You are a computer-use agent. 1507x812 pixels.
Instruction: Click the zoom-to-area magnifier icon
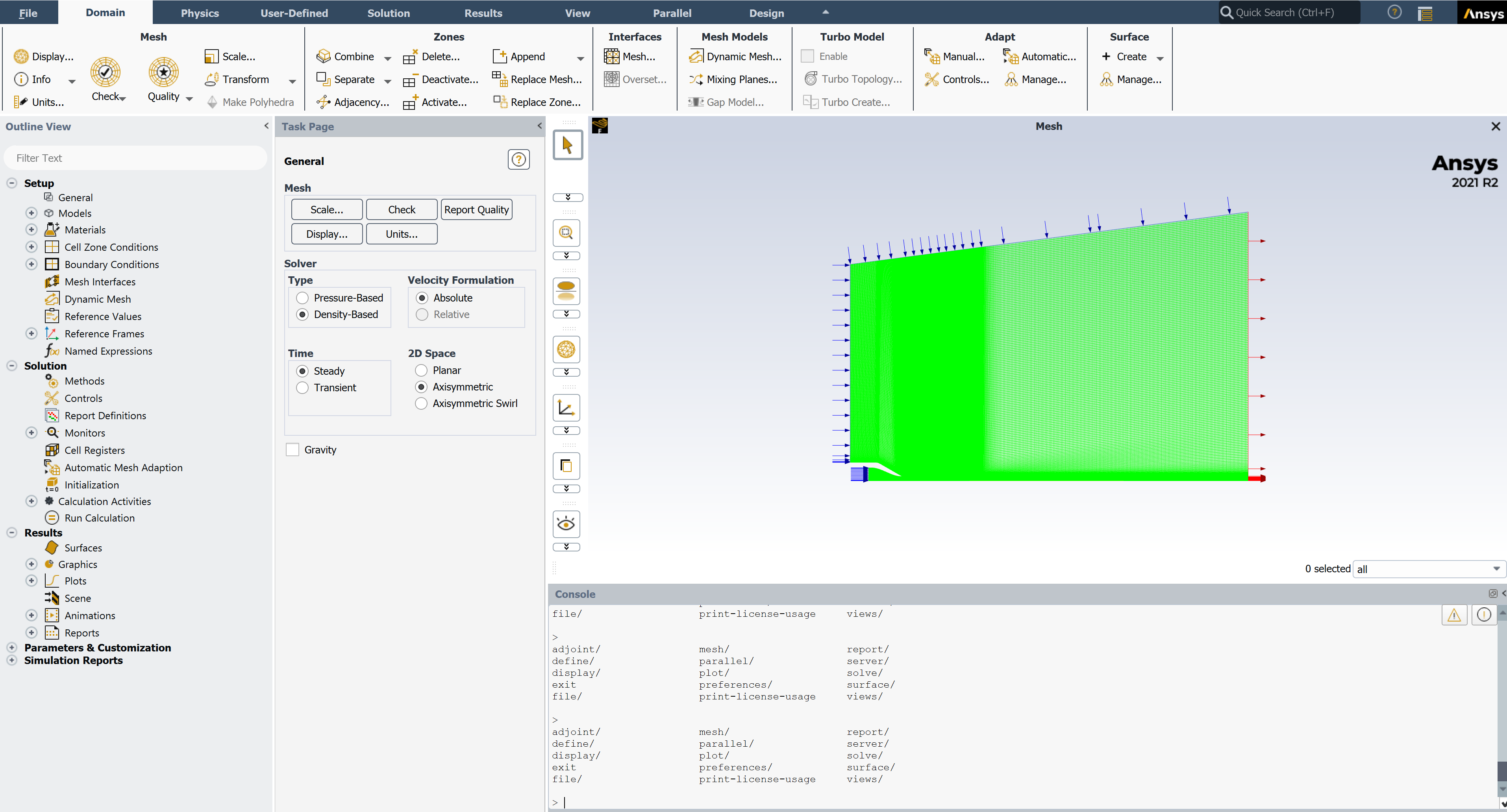coord(566,233)
